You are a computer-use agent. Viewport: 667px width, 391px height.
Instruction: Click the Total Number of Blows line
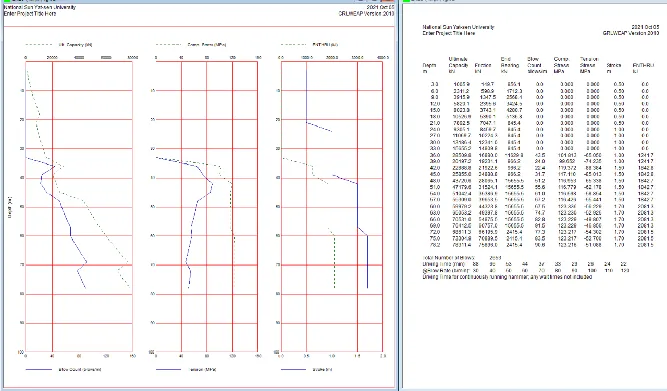point(462,258)
